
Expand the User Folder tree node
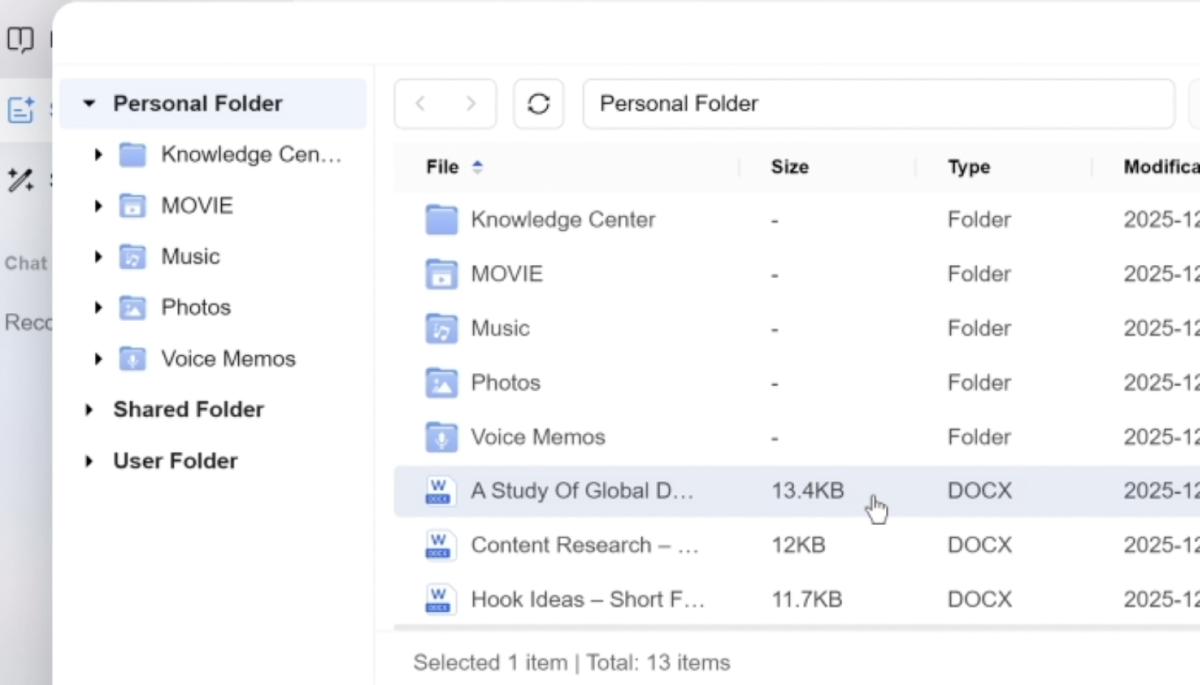(89, 461)
